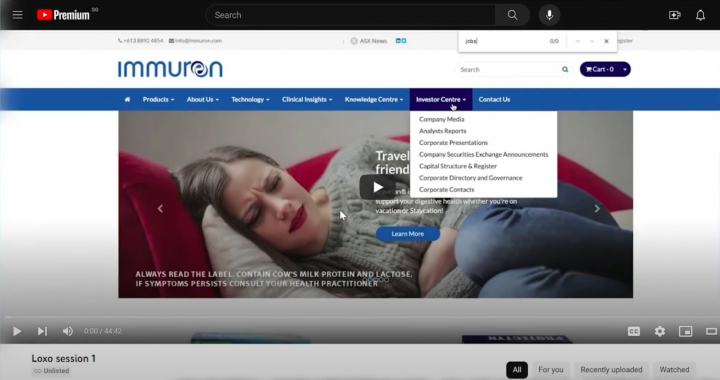
Task: Select Corporate Presentations menu entry
Action: coord(453,143)
